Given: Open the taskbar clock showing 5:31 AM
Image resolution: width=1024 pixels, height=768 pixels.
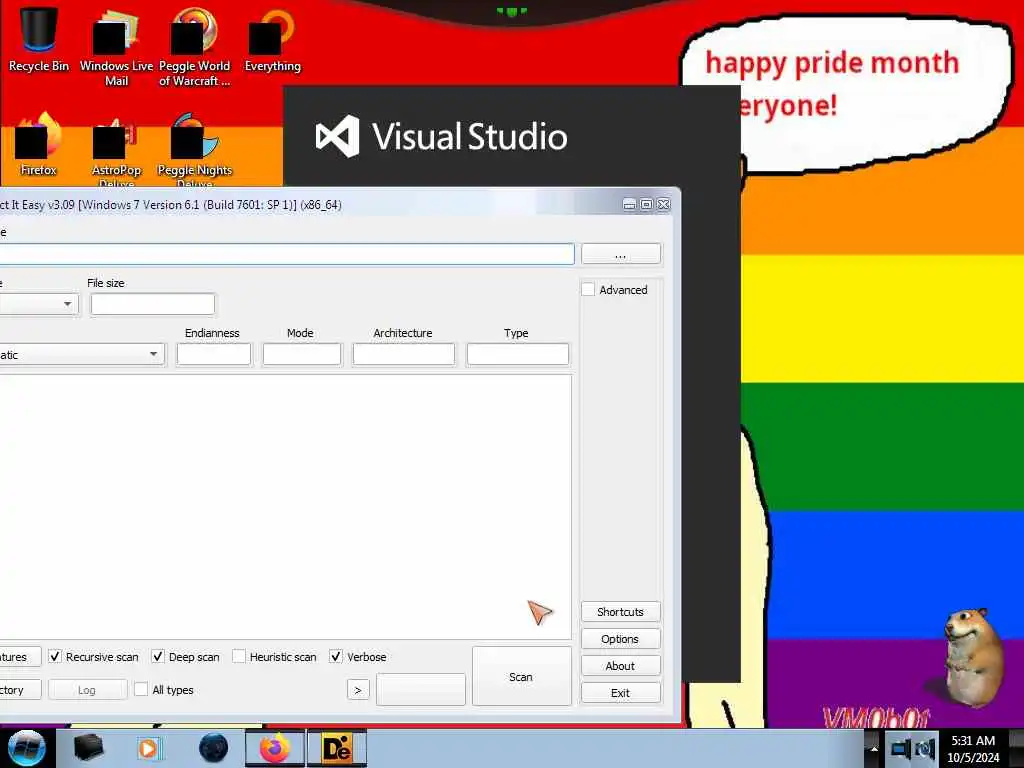Looking at the screenshot, I should [973, 749].
